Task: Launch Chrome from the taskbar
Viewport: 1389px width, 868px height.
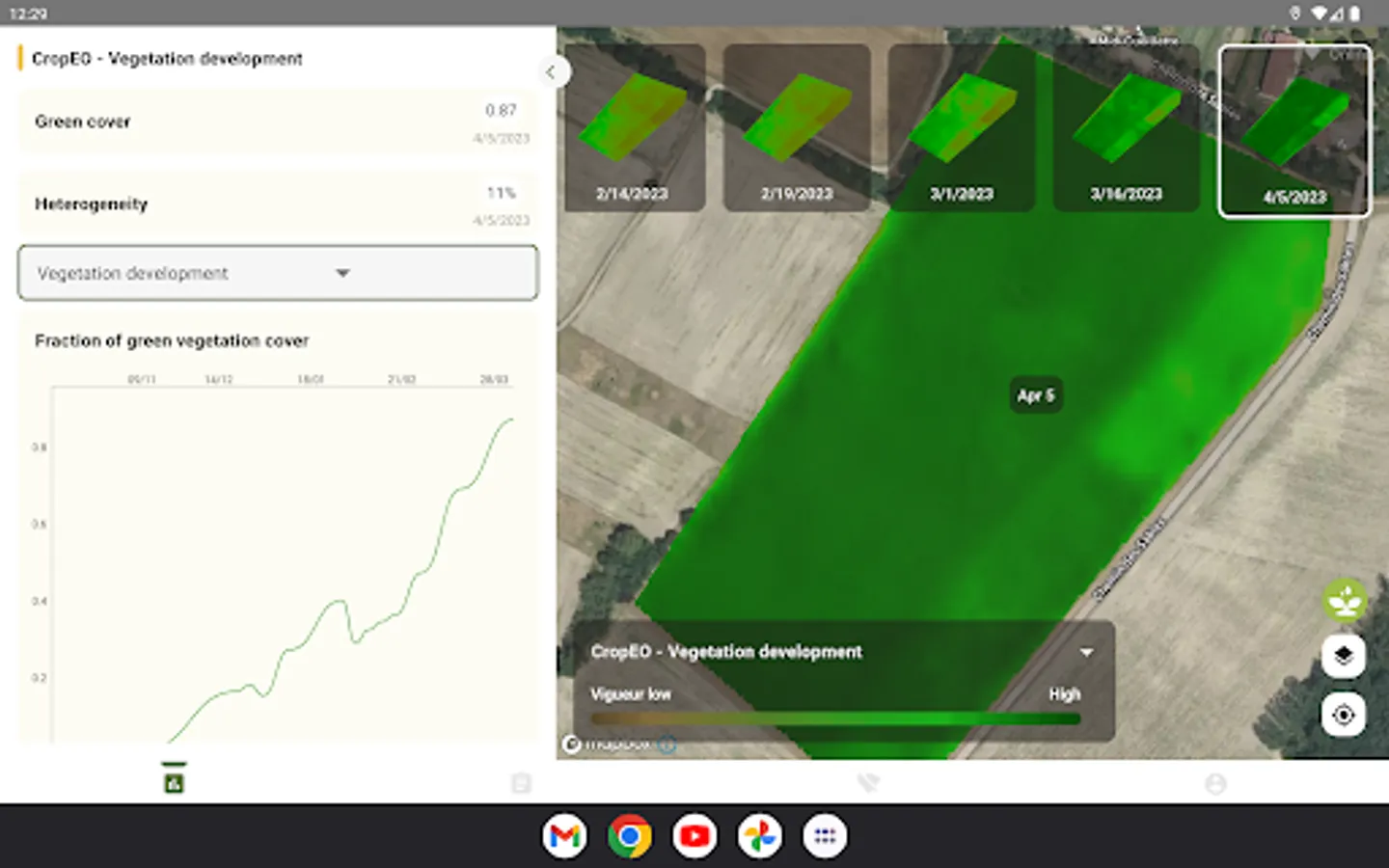Action: point(629,836)
